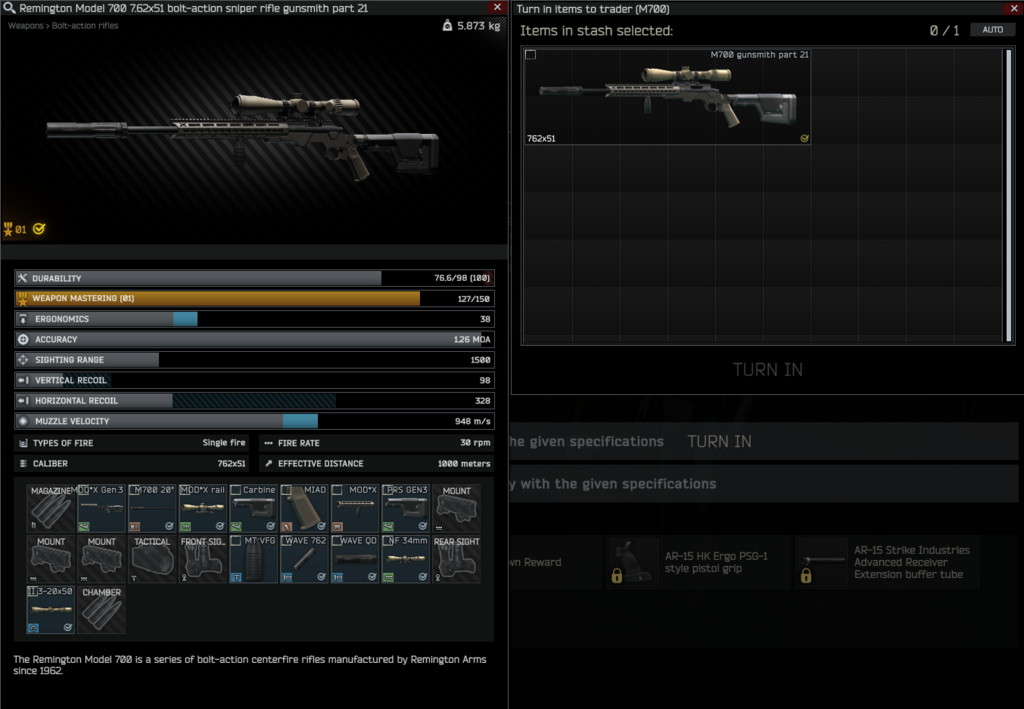
Task: Click the CHAMBER slot icon
Action: point(101,610)
